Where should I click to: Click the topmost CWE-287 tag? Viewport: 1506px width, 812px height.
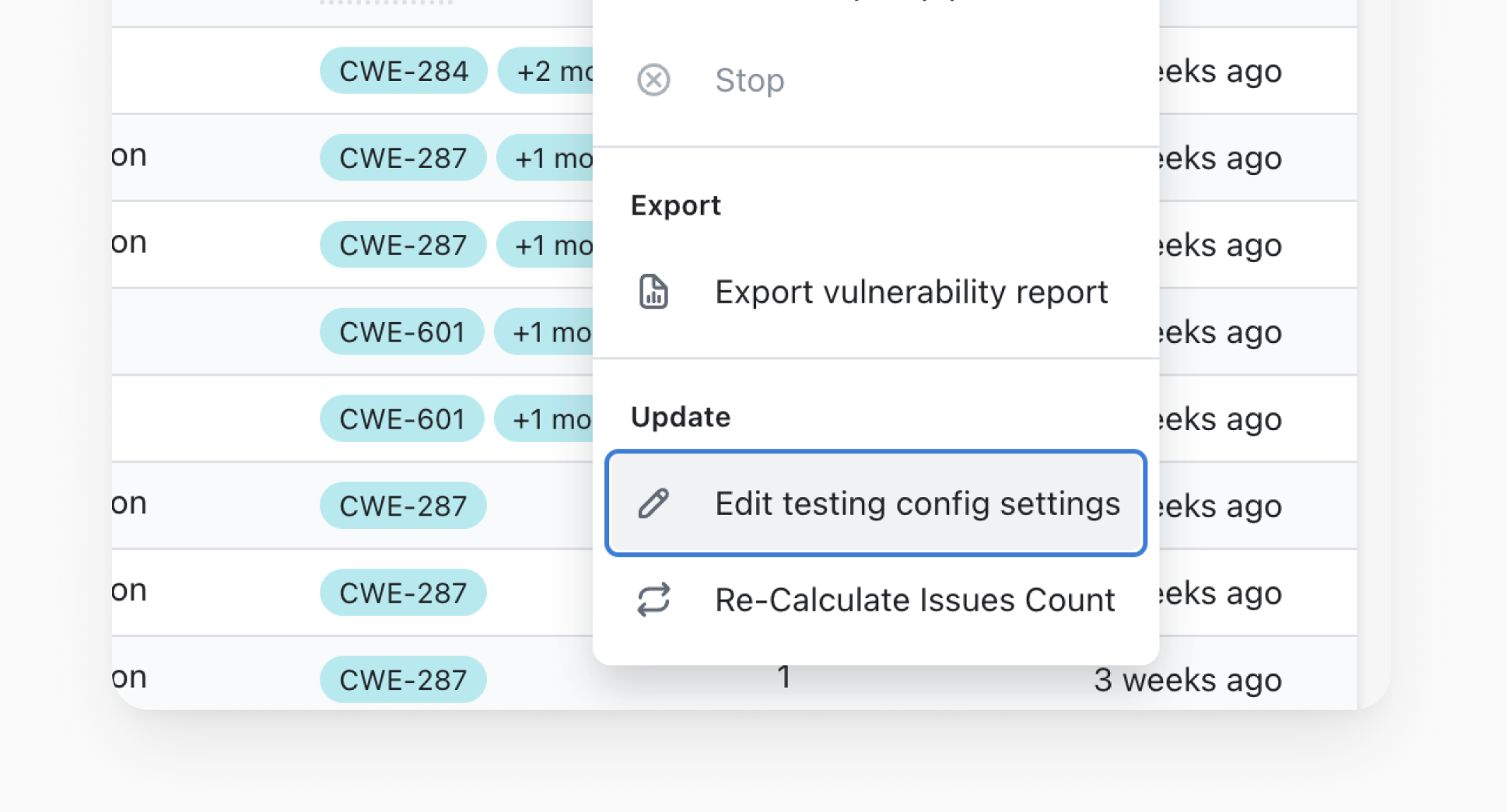coord(403,158)
